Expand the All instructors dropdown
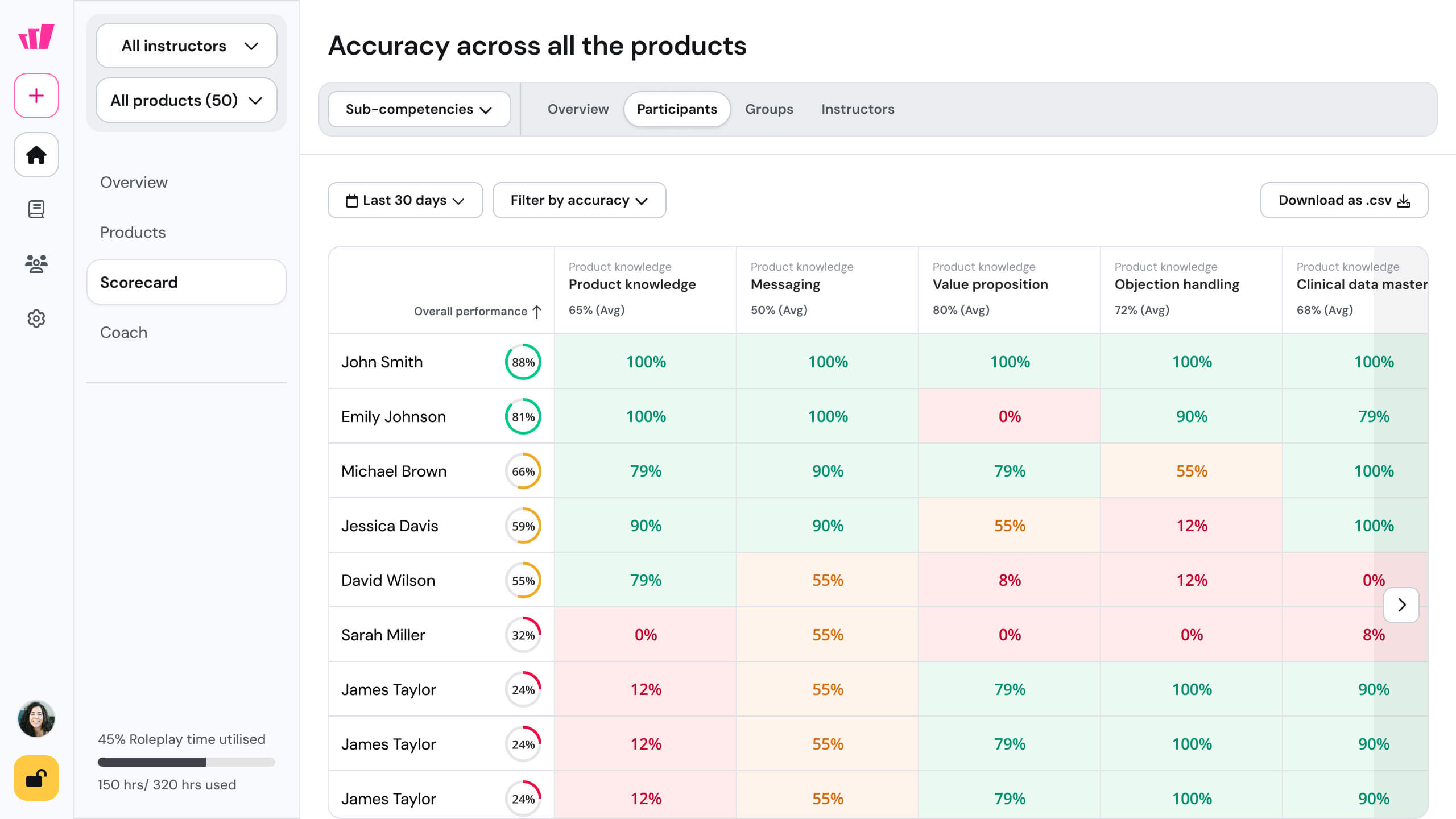 pos(187,45)
